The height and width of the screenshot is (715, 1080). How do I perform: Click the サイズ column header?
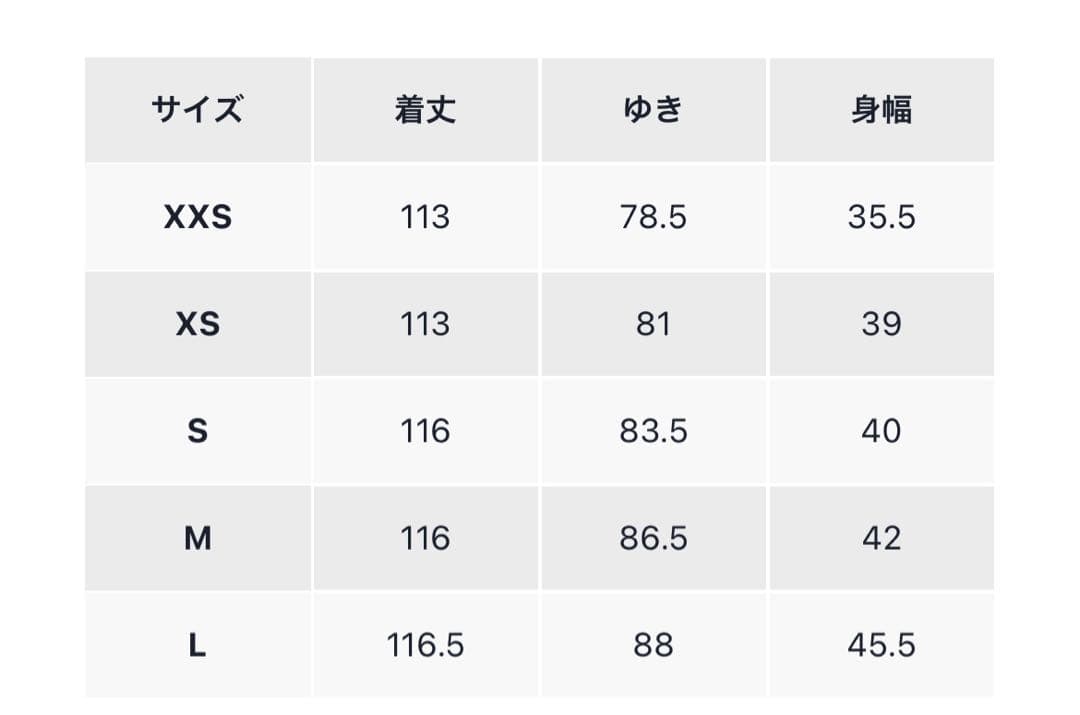(x=197, y=110)
